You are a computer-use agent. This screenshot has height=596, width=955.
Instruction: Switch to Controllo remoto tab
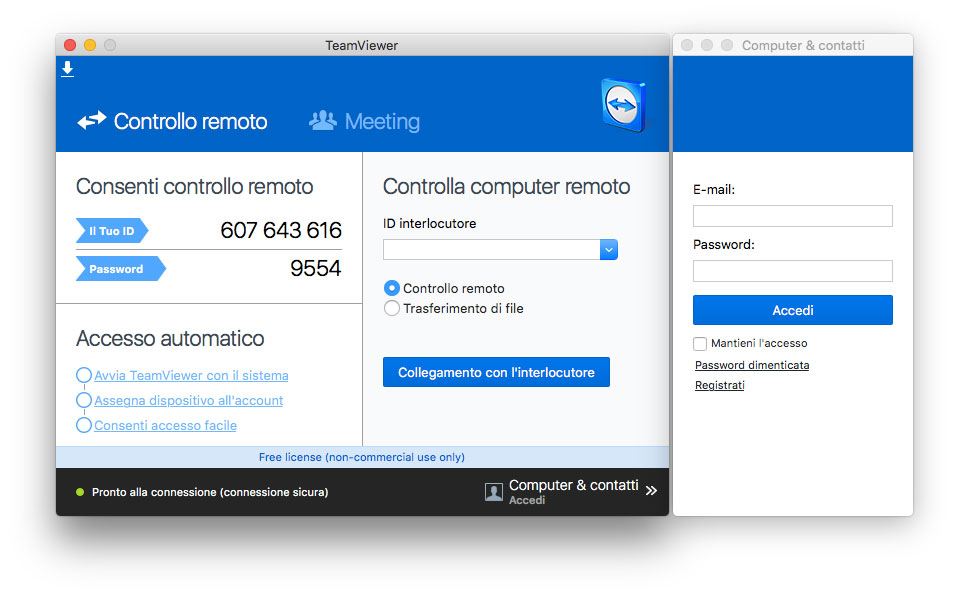click(x=172, y=121)
